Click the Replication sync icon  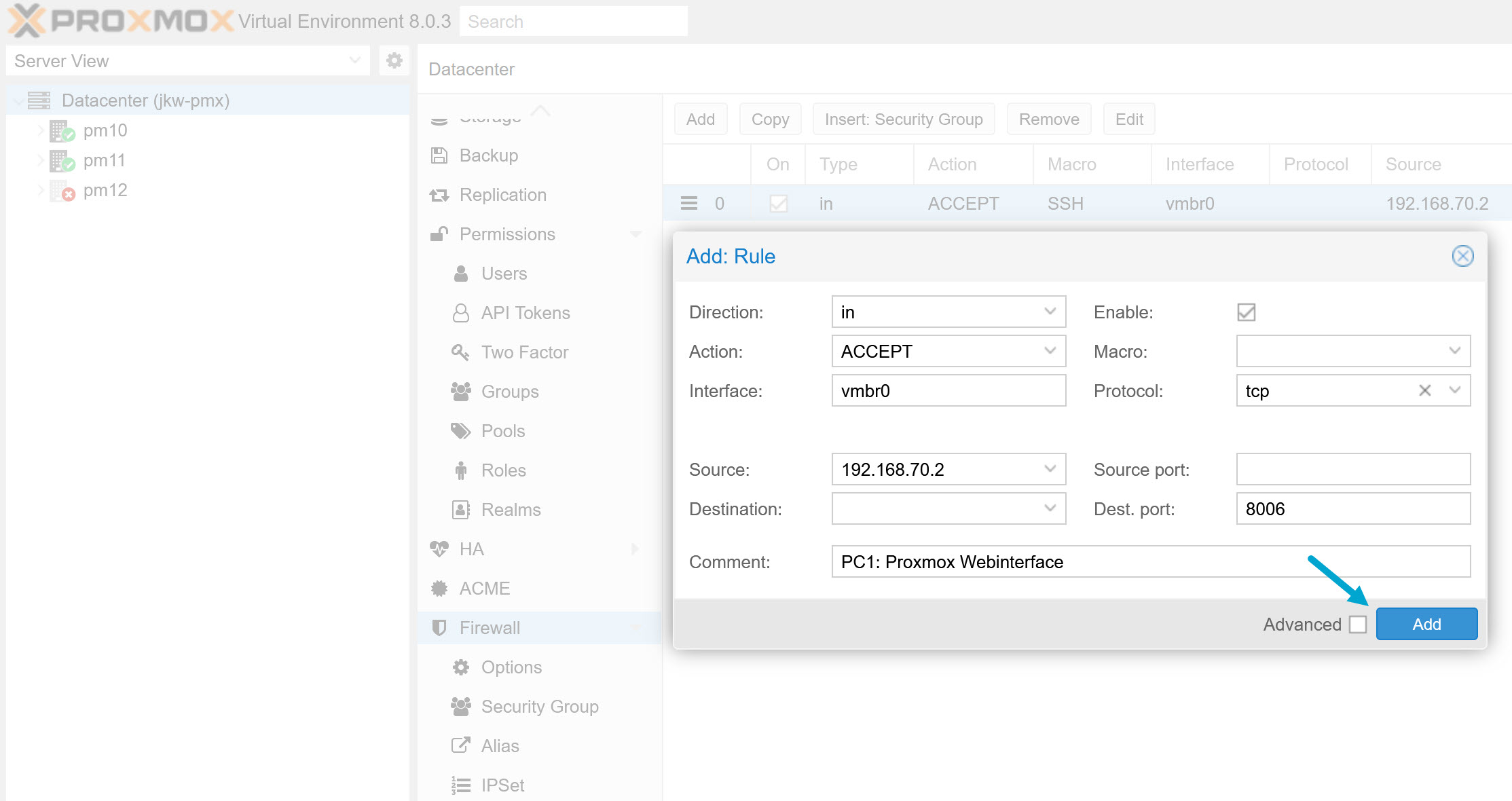click(x=439, y=195)
